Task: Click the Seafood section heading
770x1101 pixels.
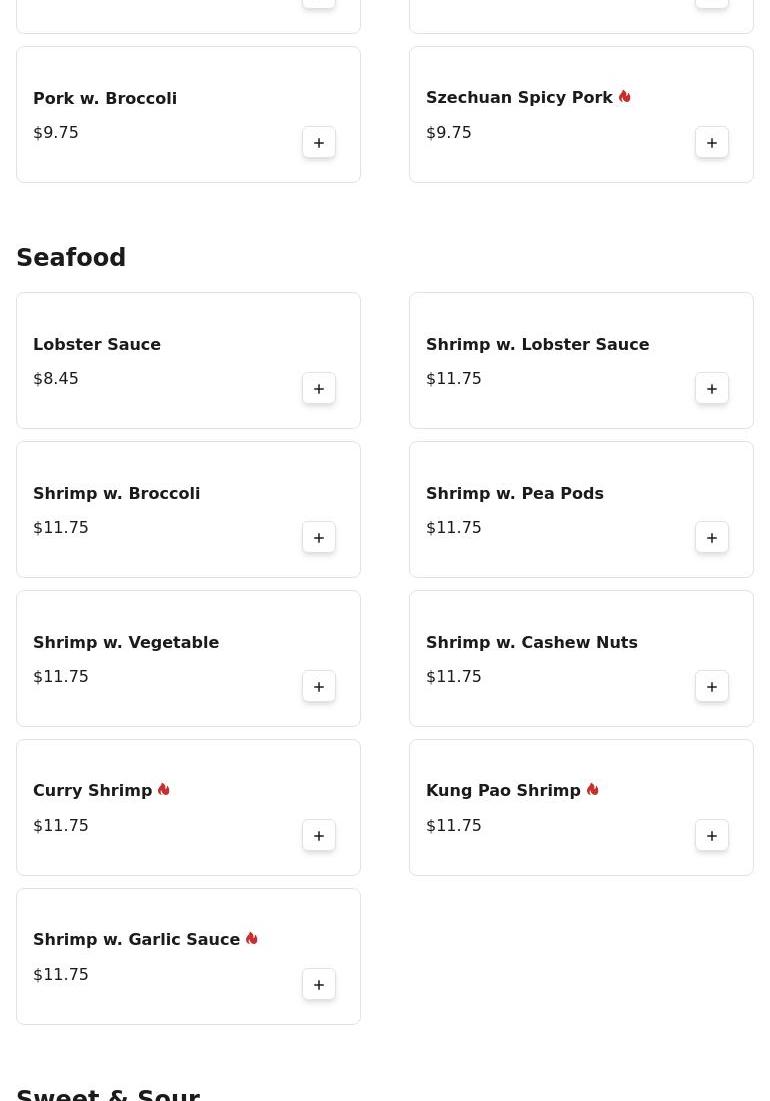Action: [x=71, y=257]
